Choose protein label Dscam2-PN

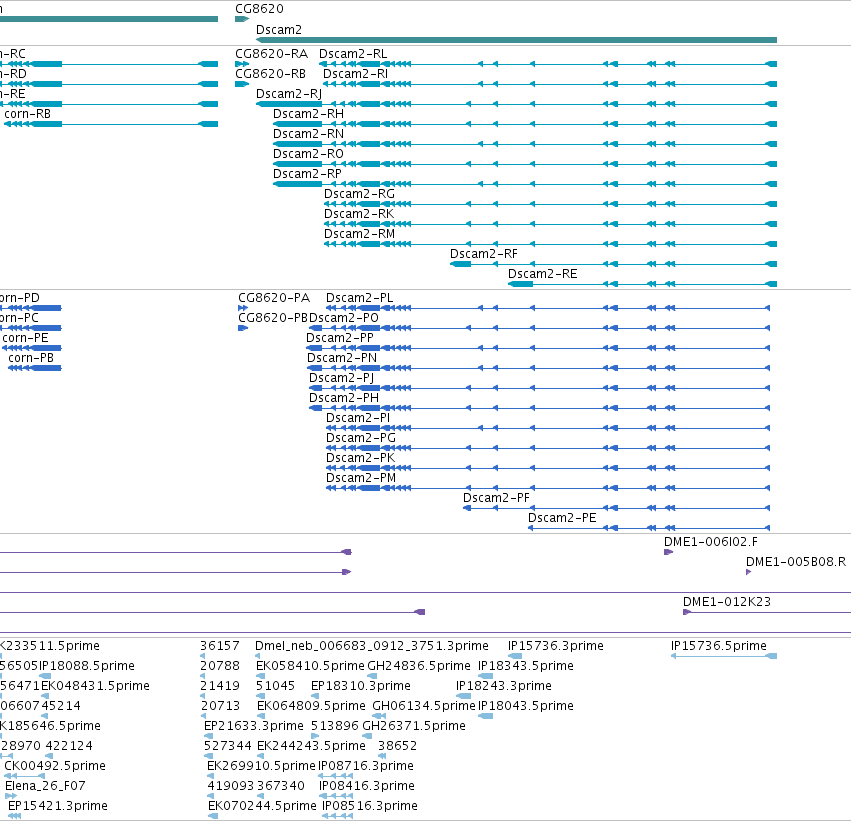click(x=342, y=358)
